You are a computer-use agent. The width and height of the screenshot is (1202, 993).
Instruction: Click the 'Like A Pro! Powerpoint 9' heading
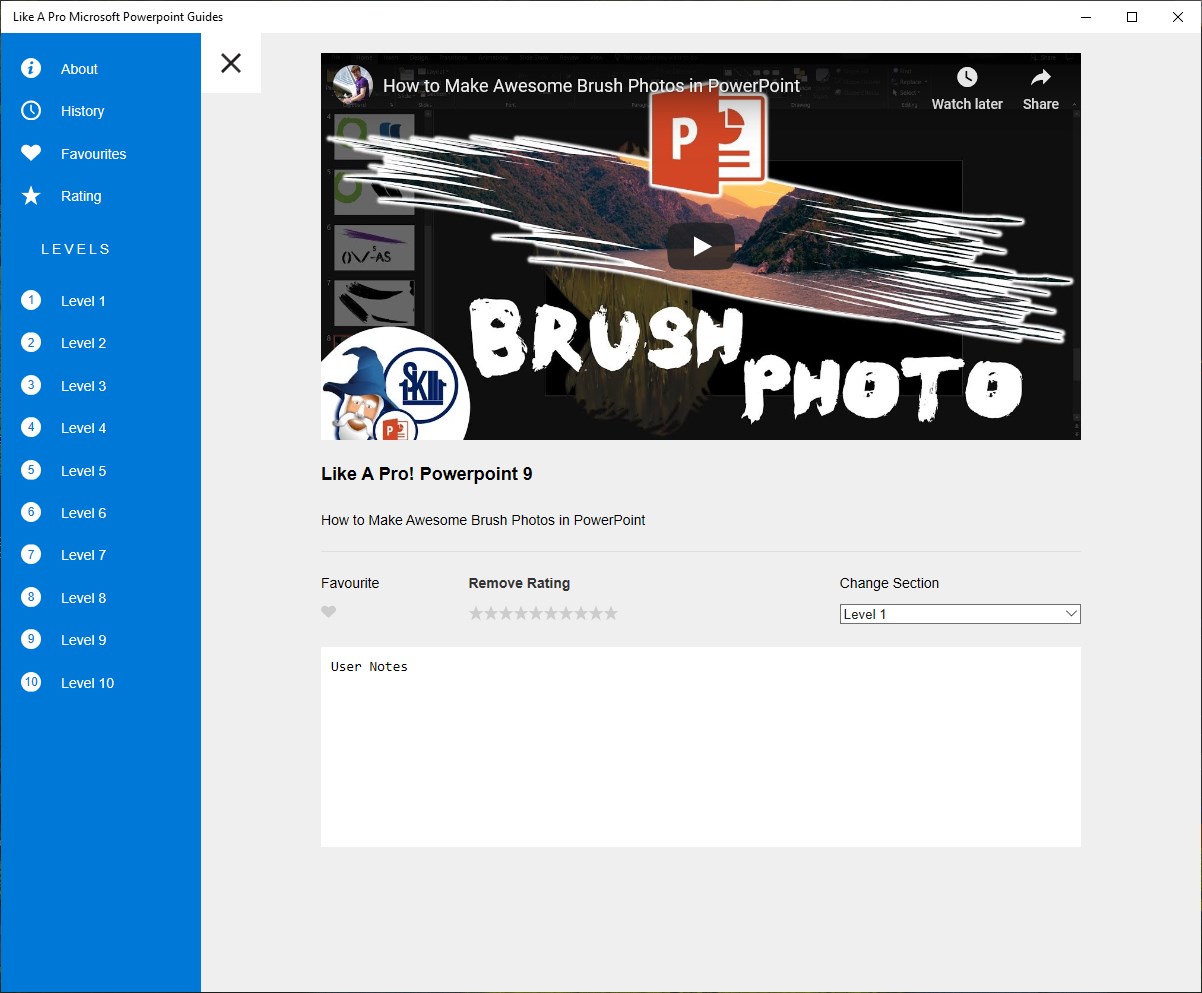[x=426, y=474]
